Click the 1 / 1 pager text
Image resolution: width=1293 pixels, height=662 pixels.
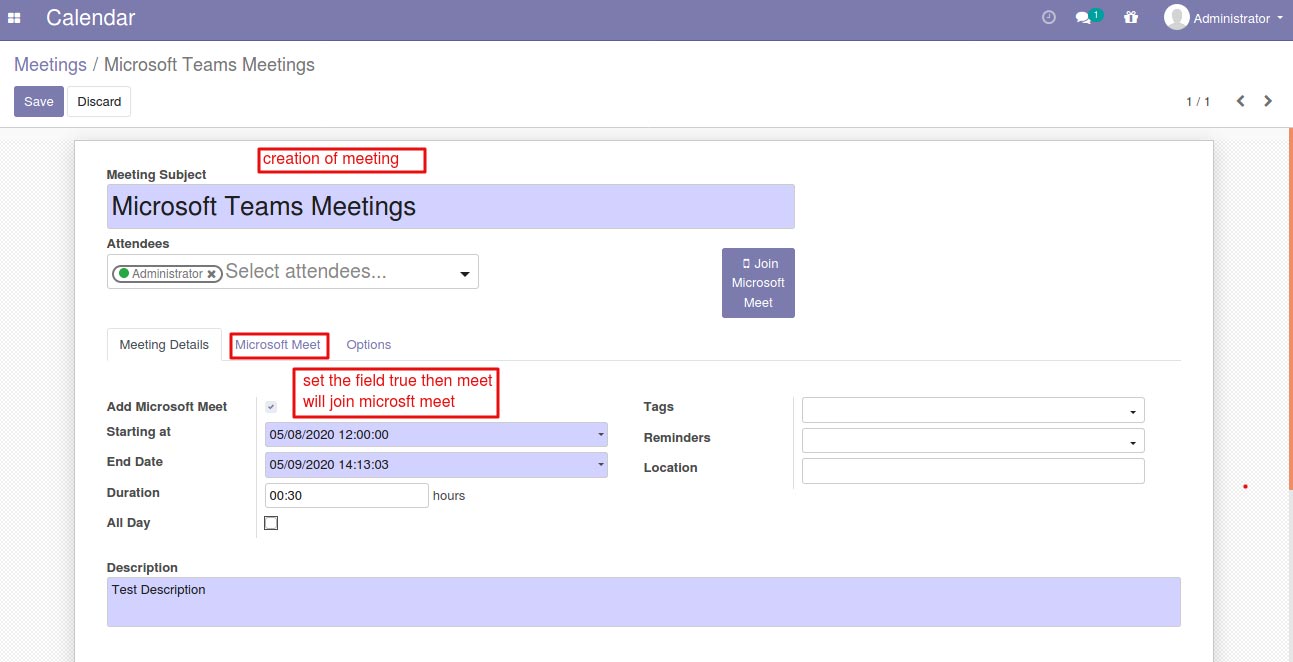[x=1198, y=102]
